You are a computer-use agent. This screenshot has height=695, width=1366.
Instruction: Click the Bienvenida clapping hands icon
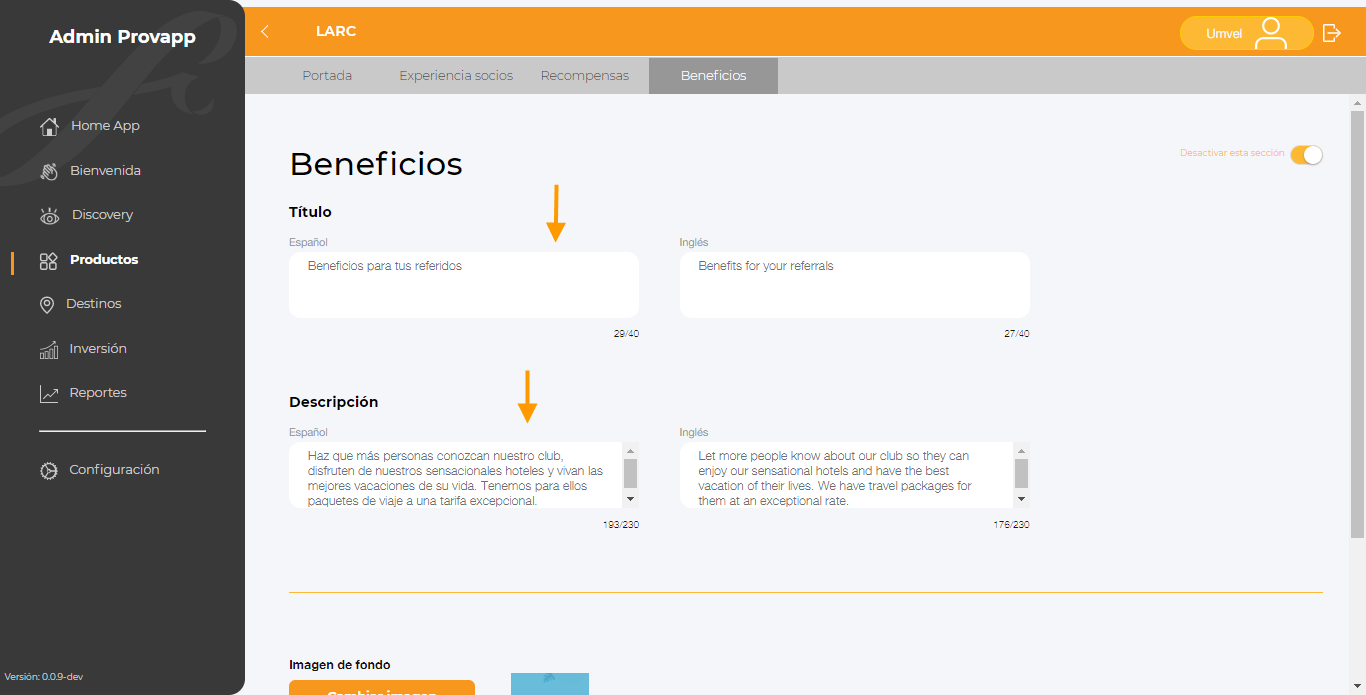pos(49,171)
